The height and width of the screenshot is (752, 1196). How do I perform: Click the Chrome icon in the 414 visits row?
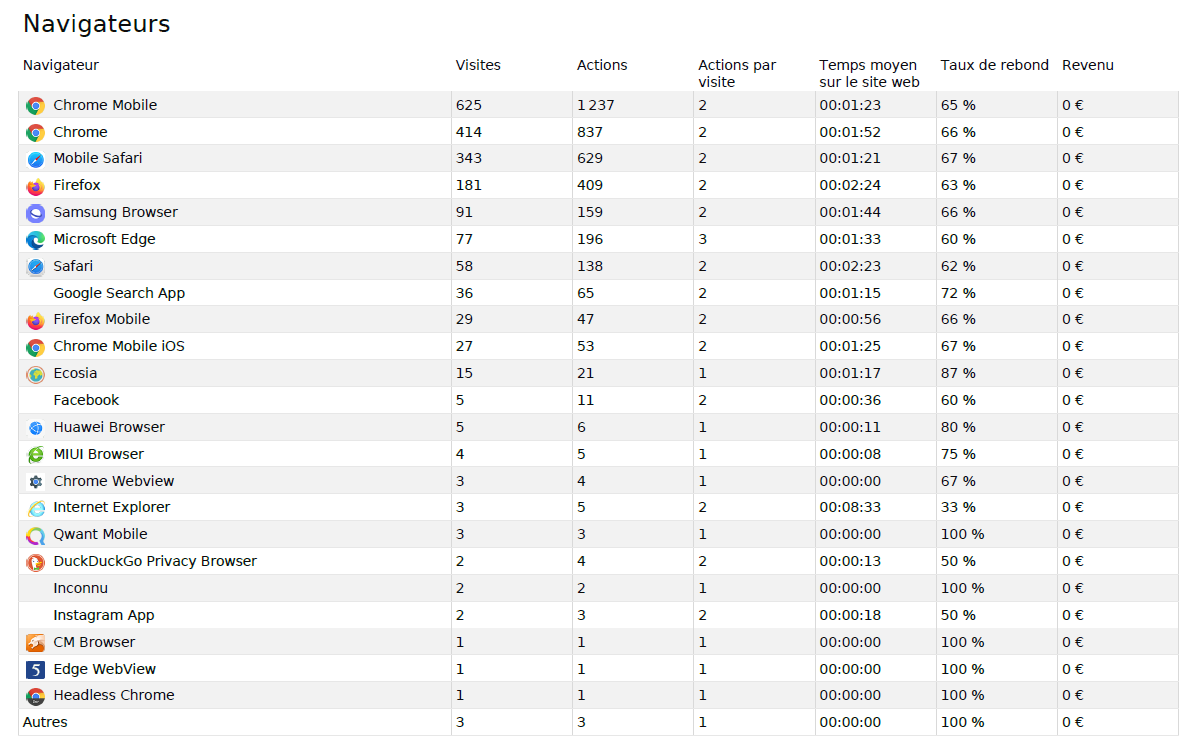(35, 133)
